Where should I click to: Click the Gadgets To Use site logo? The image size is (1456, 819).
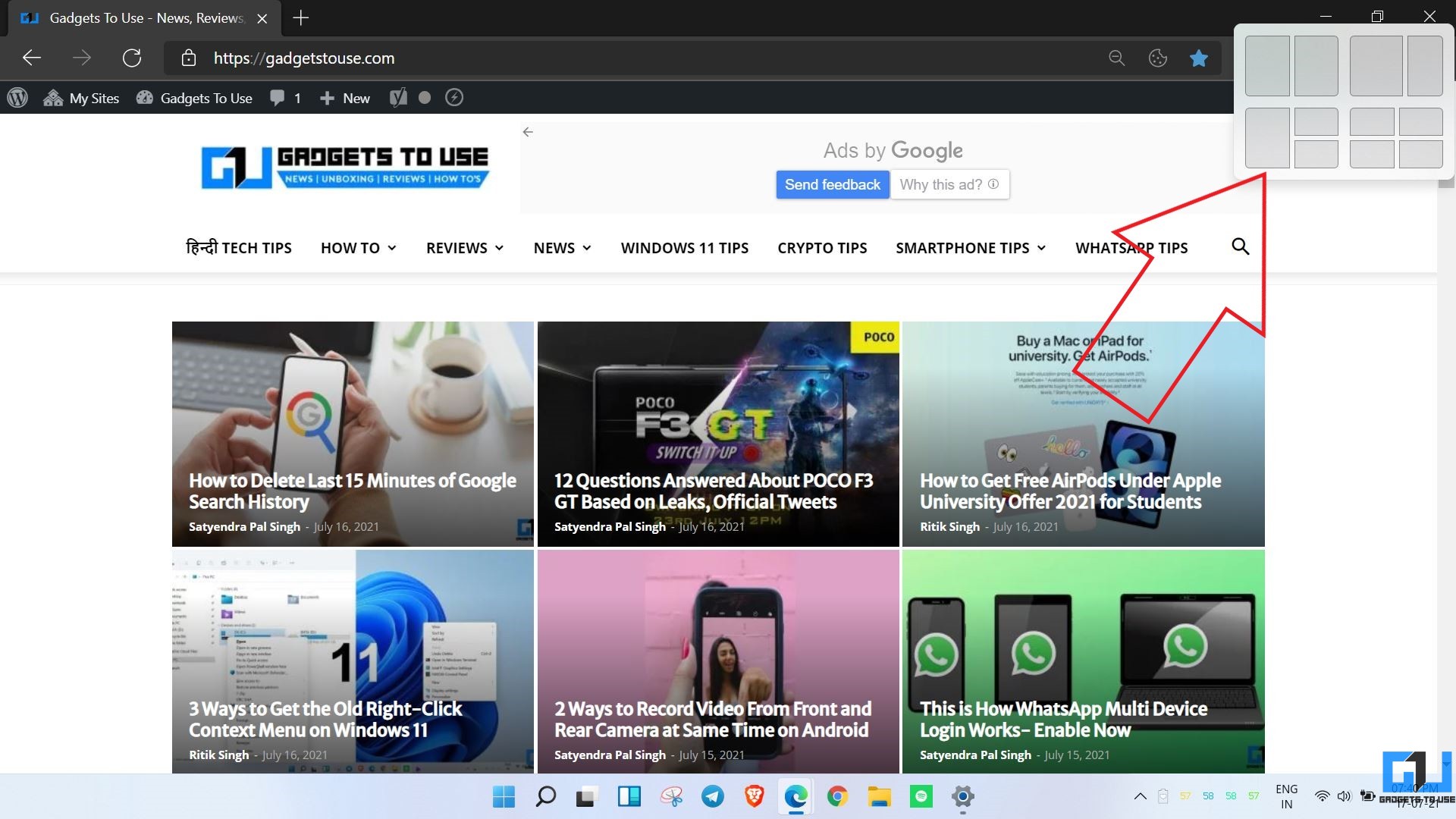pos(345,167)
